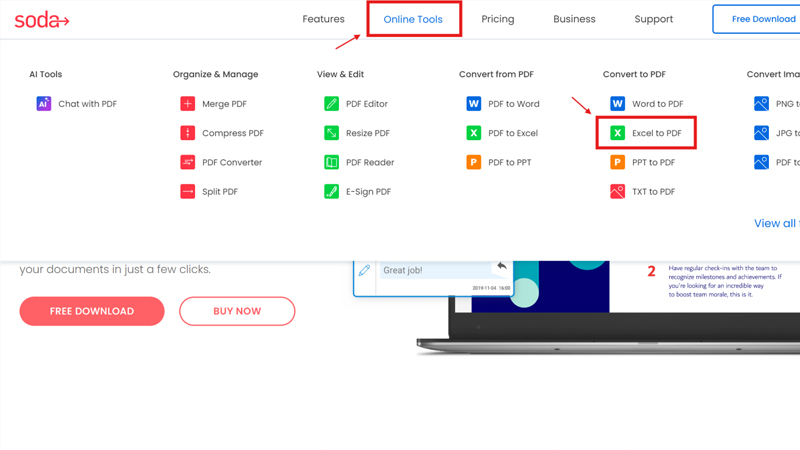The width and height of the screenshot is (800, 450).
Task: Open the Features menu
Action: point(323,19)
